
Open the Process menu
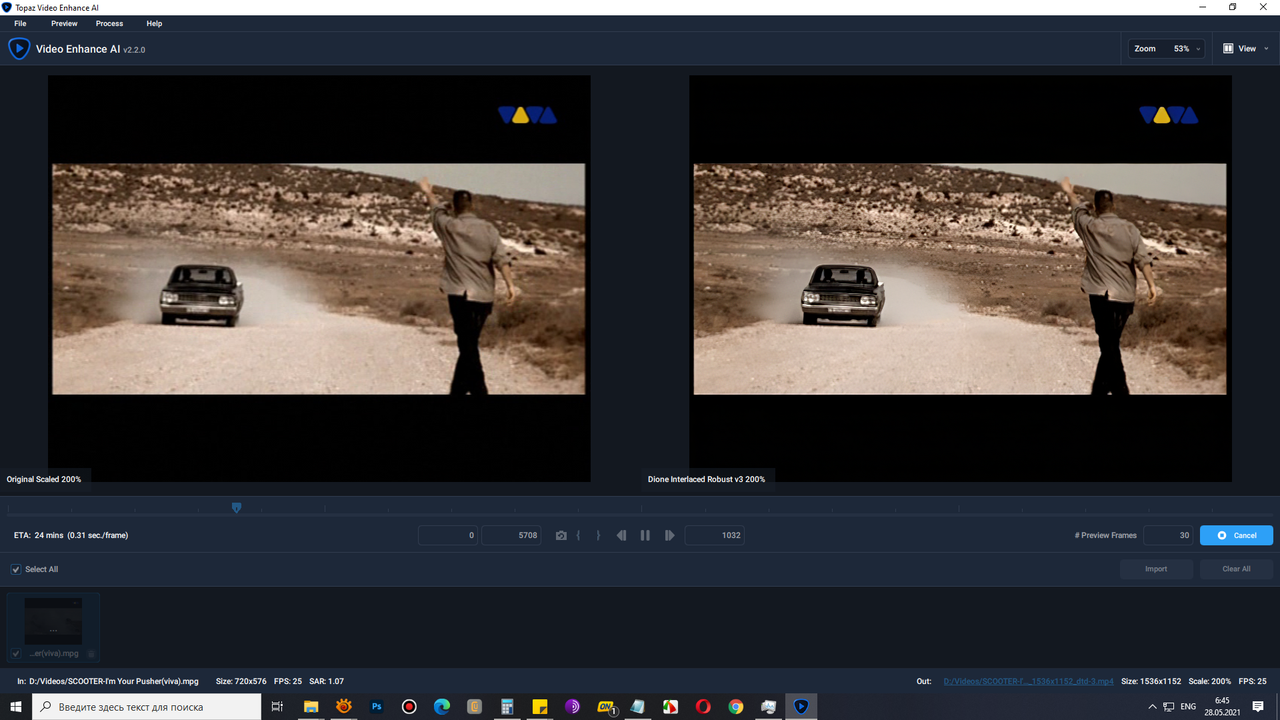click(x=109, y=23)
